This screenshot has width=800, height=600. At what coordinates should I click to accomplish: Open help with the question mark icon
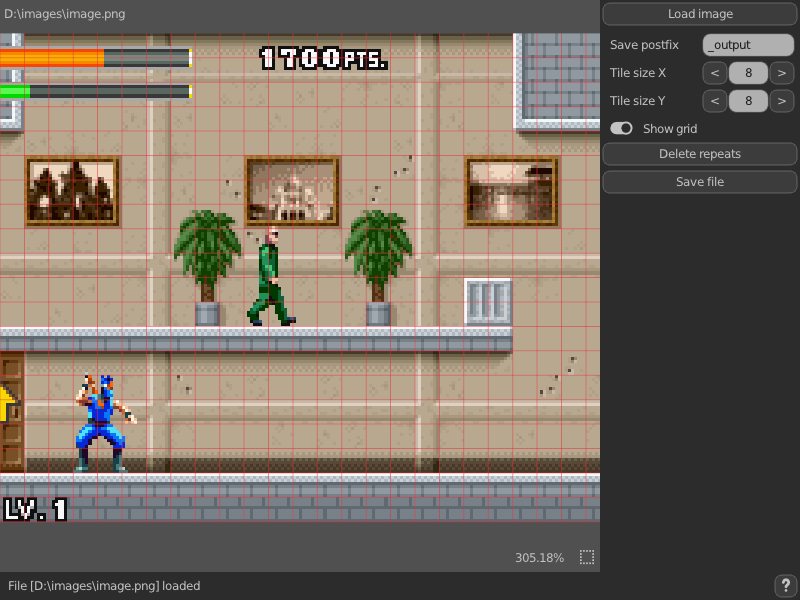[786, 585]
